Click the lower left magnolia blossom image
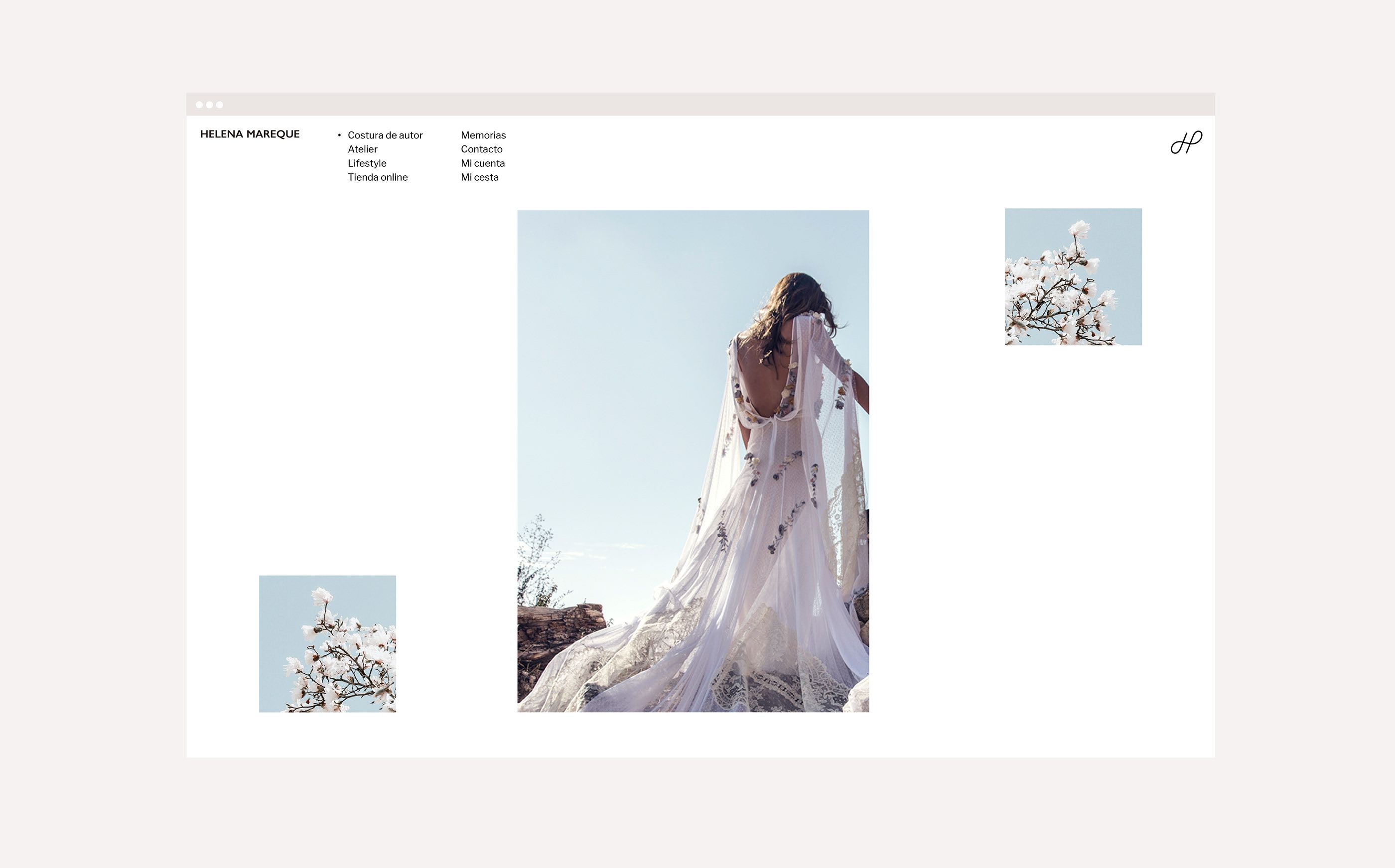This screenshot has width=1395, height=868. 327,644
